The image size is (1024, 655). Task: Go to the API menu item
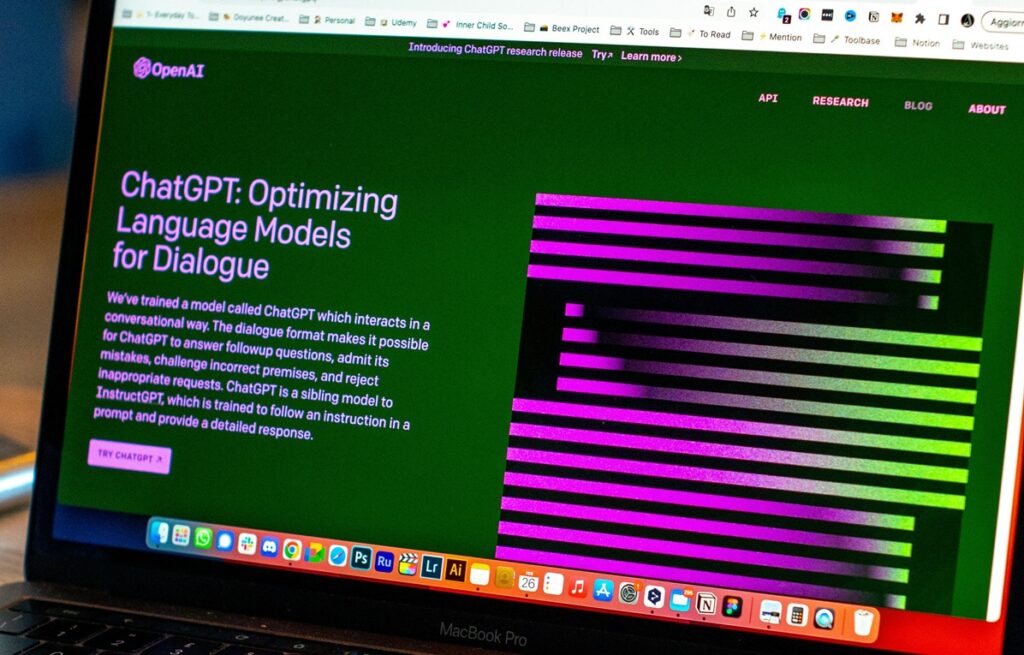(x=768, y=98)
